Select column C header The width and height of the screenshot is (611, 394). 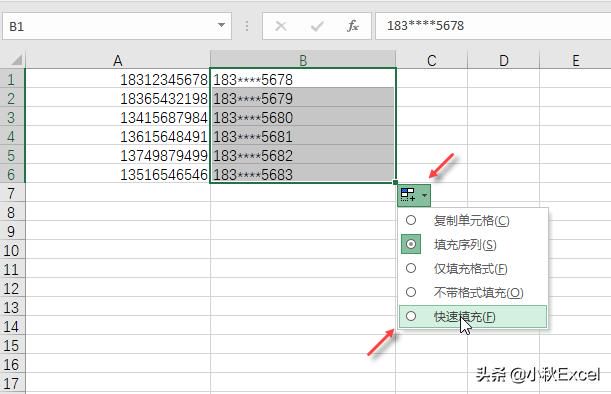coord(431,60)
